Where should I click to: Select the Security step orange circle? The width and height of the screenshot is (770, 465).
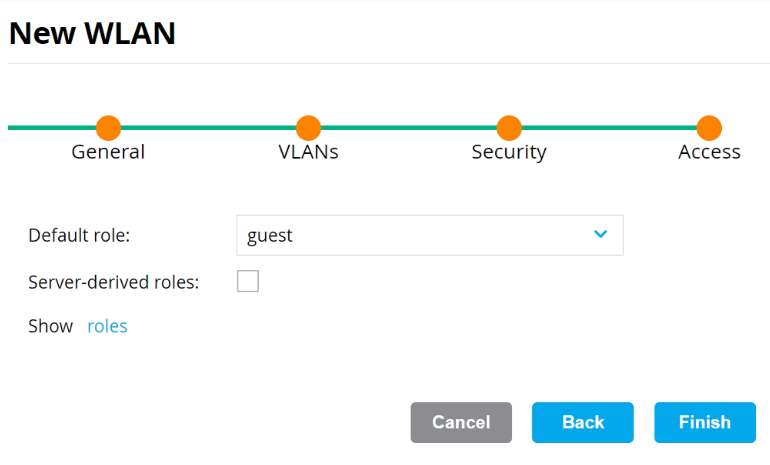(509, 128)
